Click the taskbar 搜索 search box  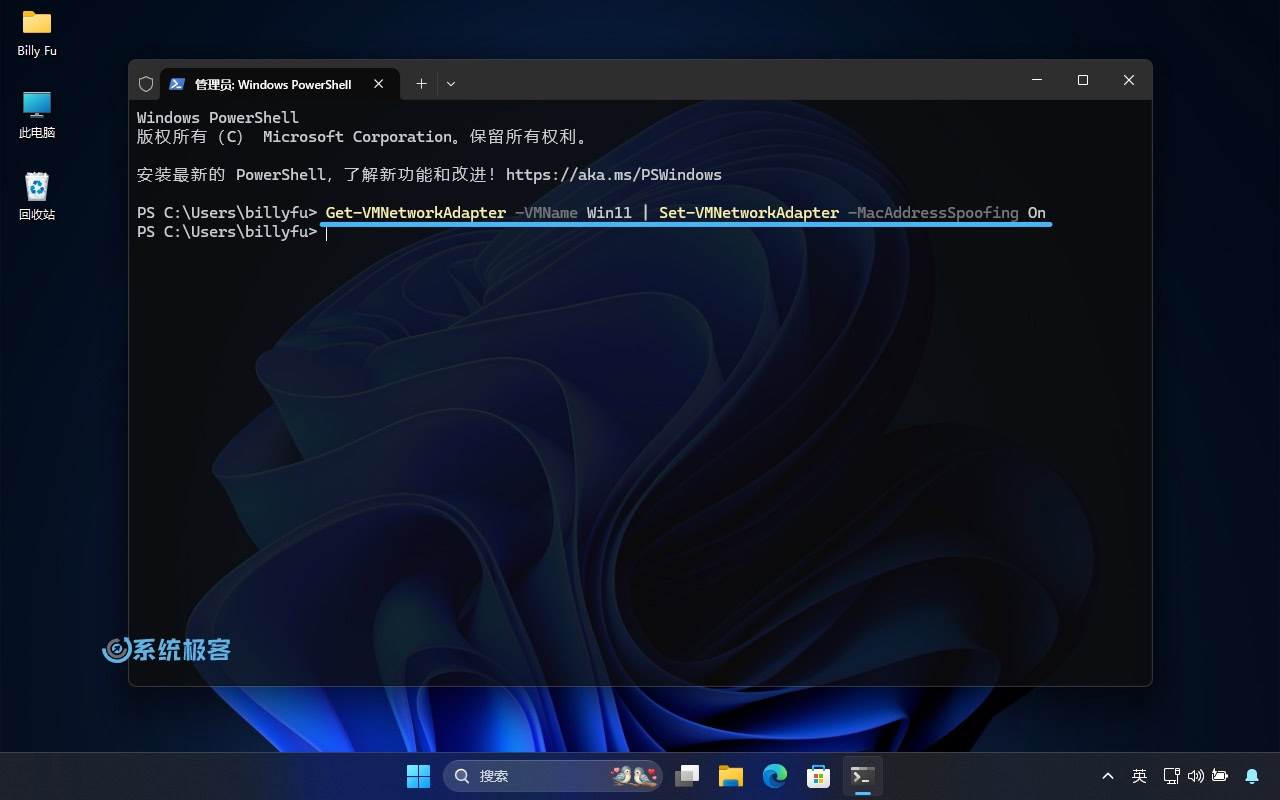(553, 776)
